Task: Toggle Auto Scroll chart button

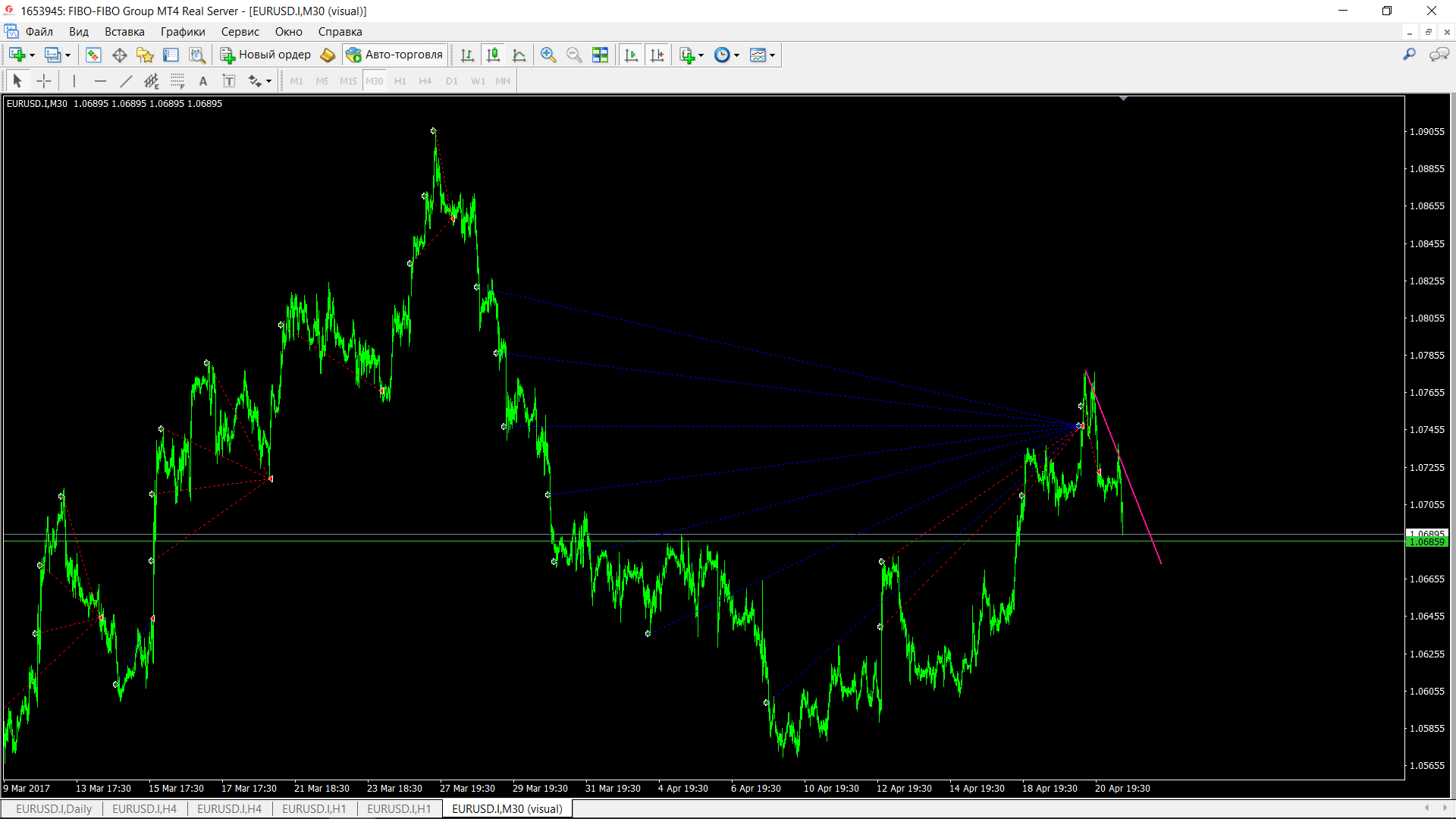Action: pyautogui.click(x=631, y=55)
